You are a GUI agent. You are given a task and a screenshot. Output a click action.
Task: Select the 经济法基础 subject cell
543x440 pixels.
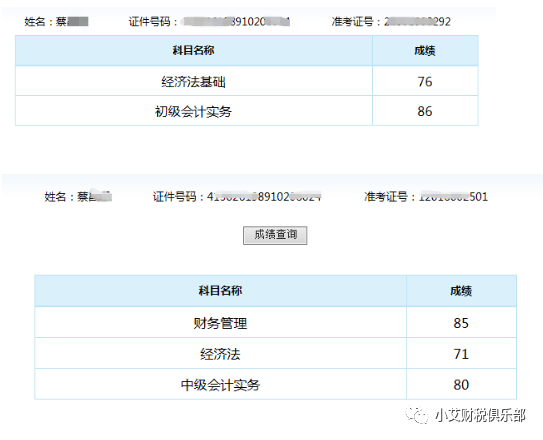[194, 81]
